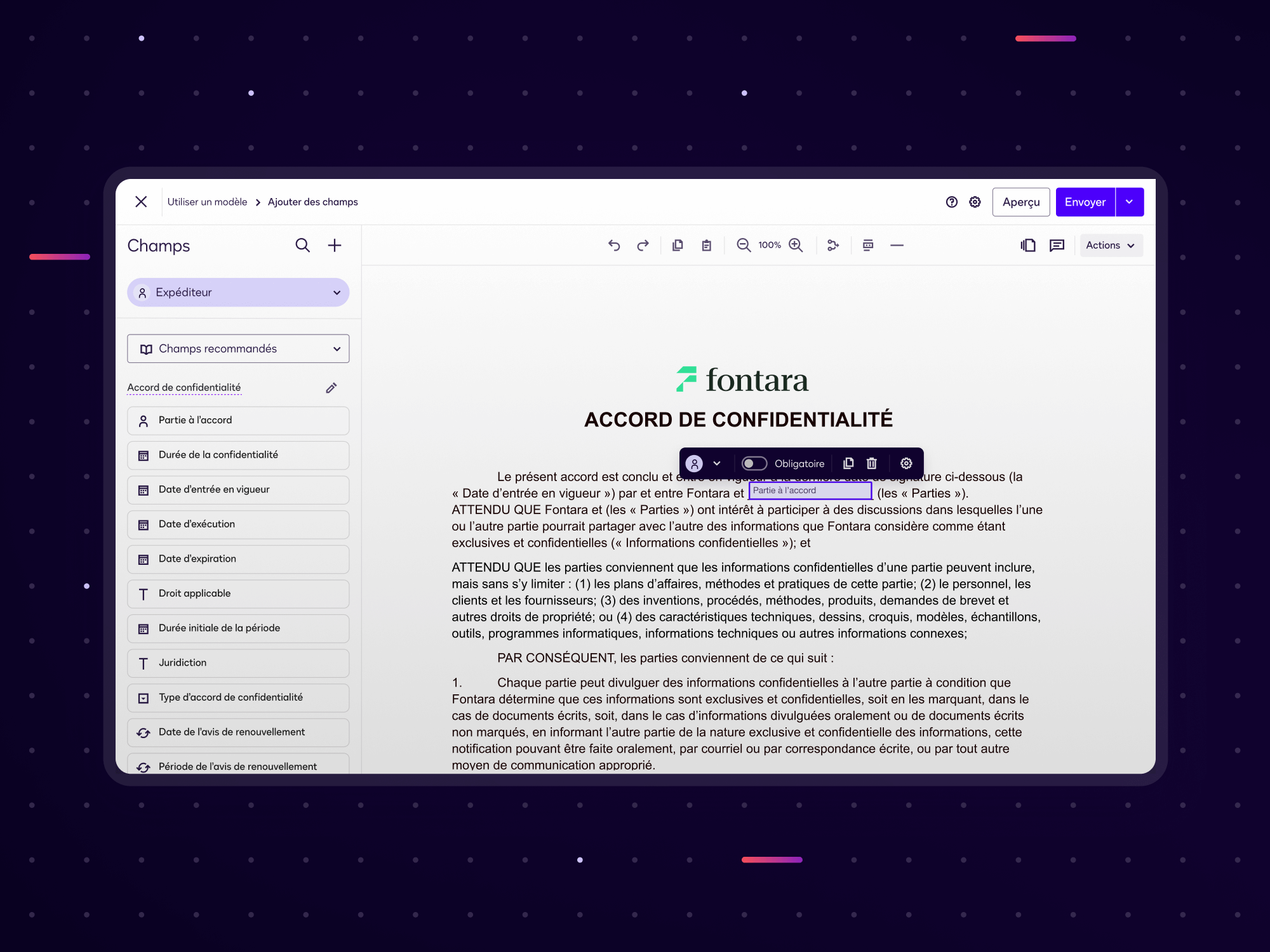
Task: Edit the Accord de confidentialité section name
Action: click(331, 387)
